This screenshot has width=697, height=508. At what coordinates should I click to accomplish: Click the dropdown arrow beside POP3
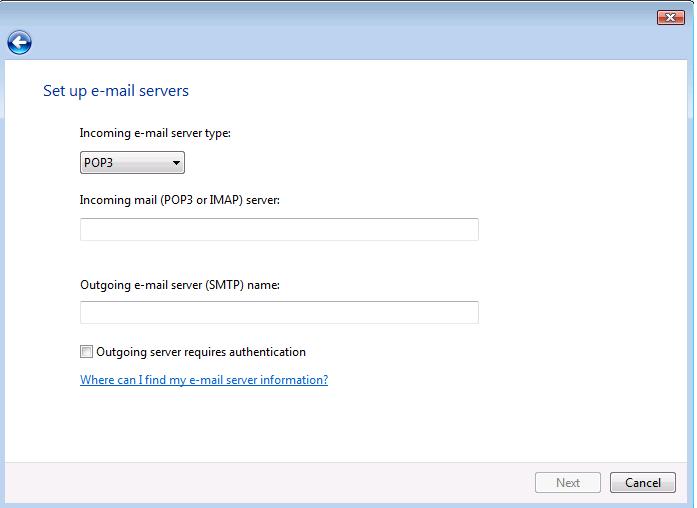pos(176,163)
